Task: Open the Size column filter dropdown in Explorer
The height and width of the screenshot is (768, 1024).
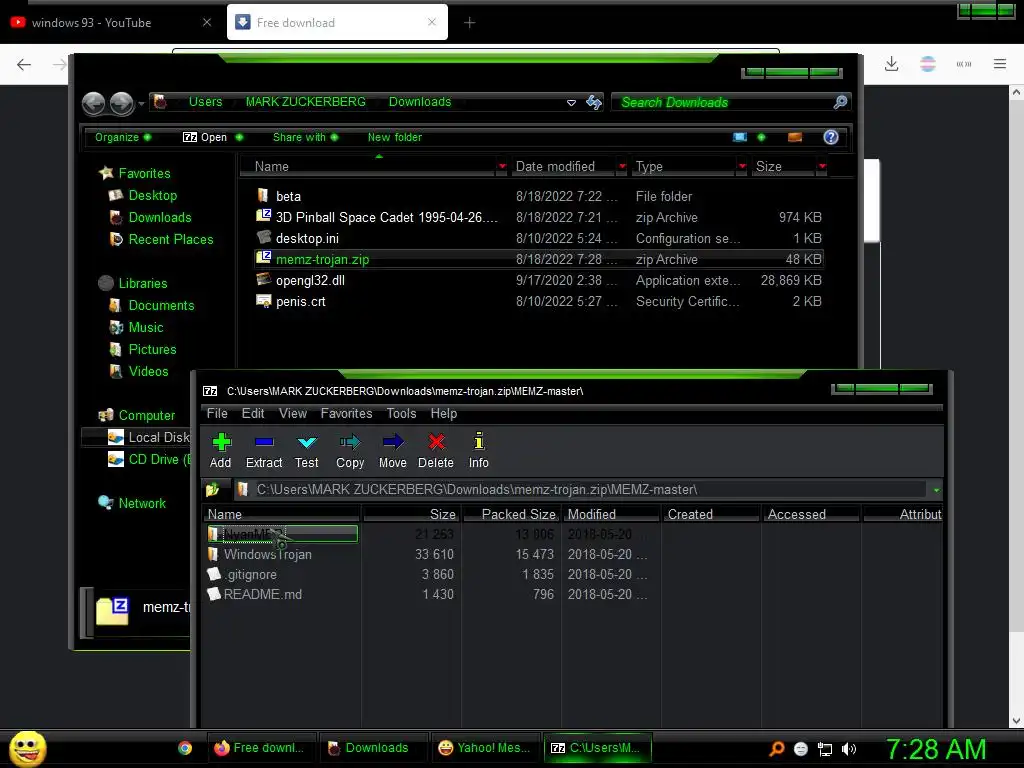Action: point(822,167)
